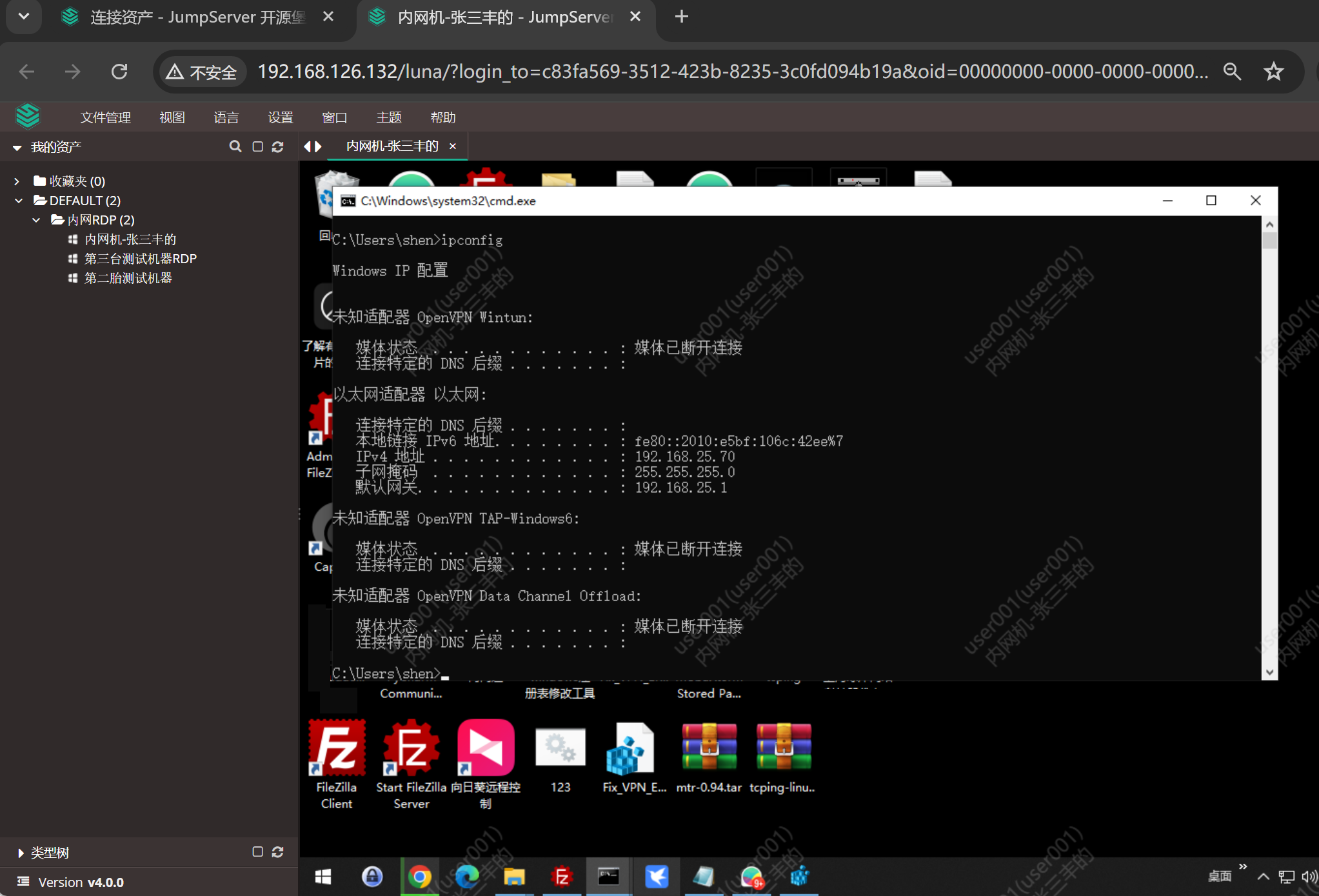The width and height of the screenshot is (1319, 896).
Task: Open Windows Start menu in remote desktop
Action: [322, 877]
